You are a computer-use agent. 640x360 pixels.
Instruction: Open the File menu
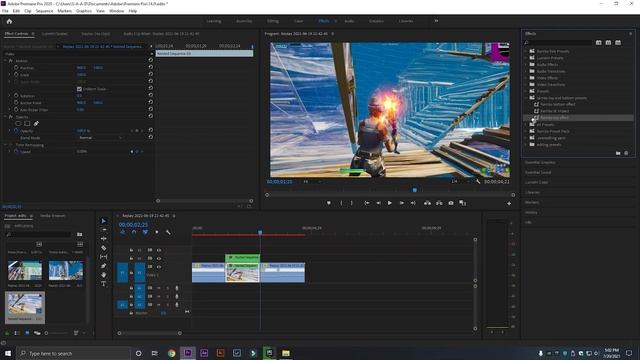[x=5, y=11]
